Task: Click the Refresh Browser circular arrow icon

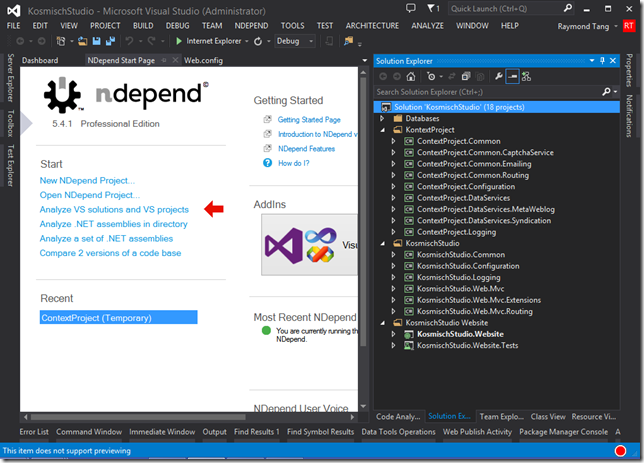Action: tap(258, 41)
